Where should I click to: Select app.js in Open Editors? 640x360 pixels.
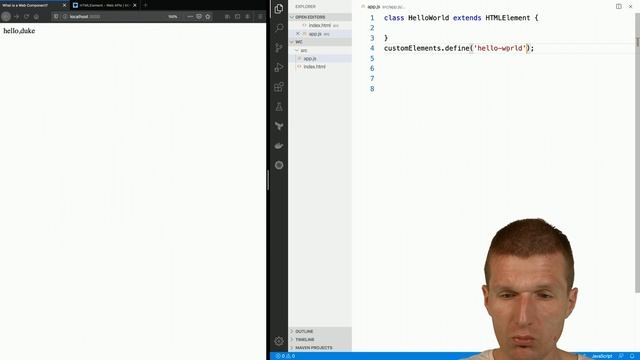(x=320, y=34)
